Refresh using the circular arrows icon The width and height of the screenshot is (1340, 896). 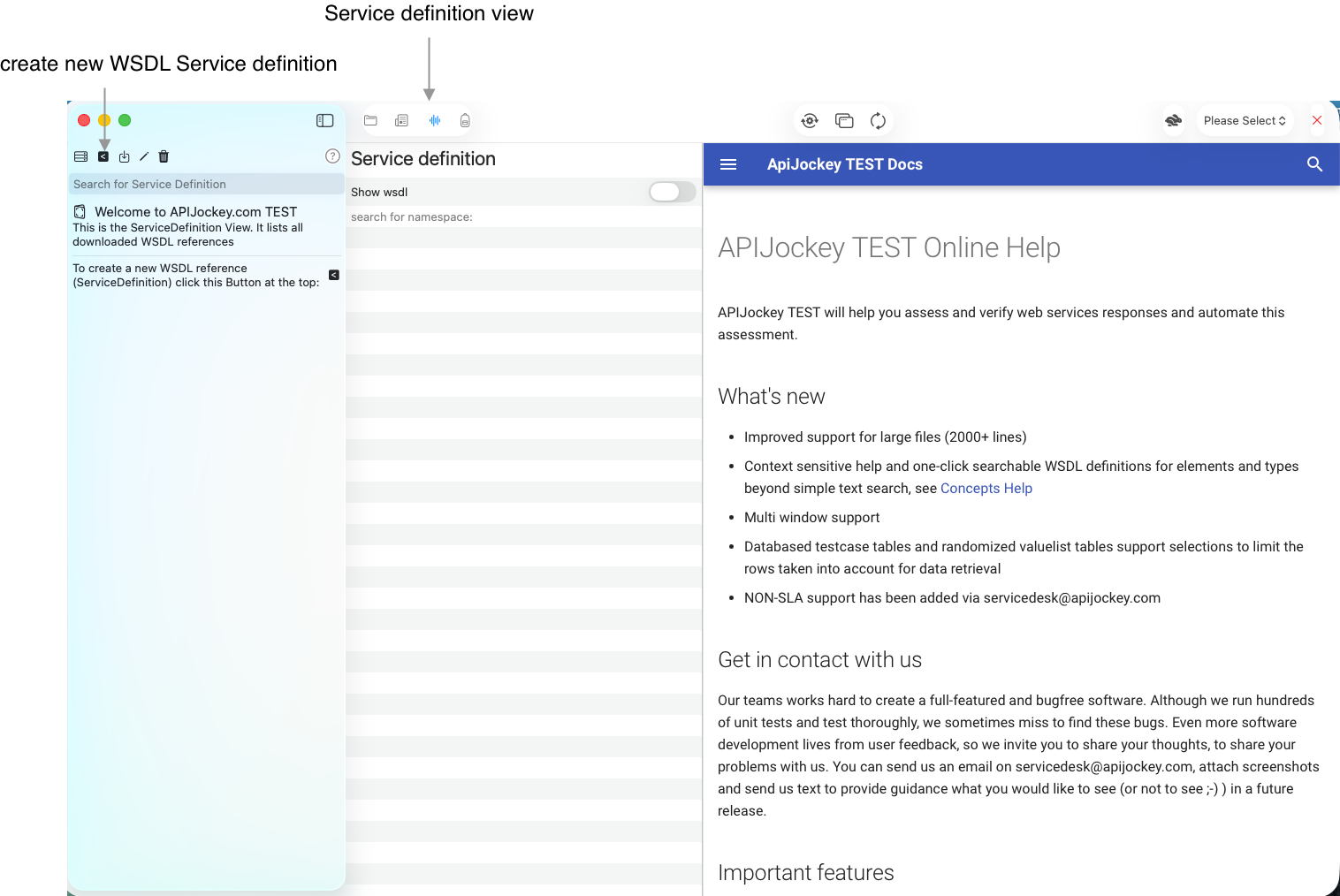point(878,120)
